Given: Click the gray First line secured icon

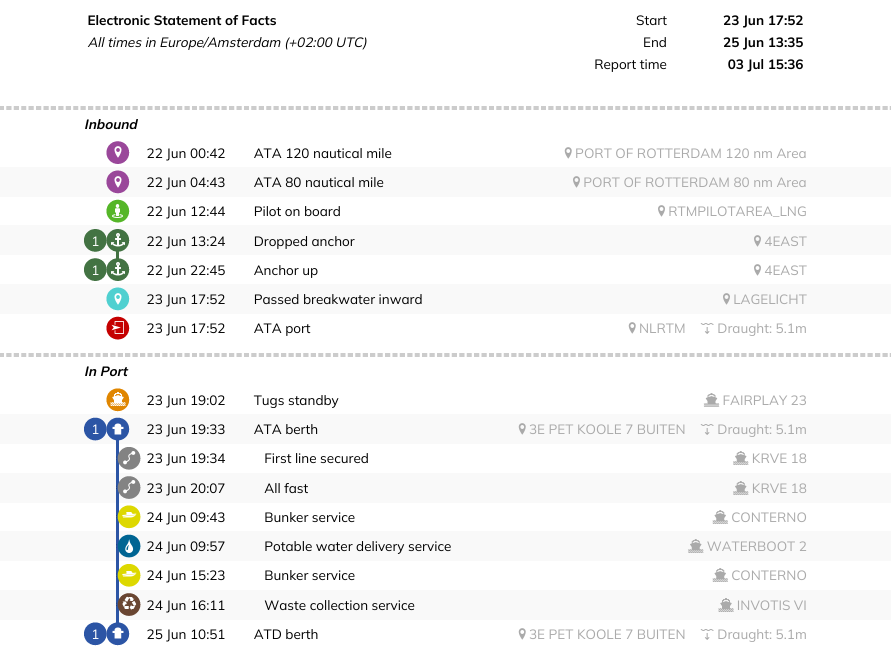Looking at the screenshot, I should coord(129,458).
